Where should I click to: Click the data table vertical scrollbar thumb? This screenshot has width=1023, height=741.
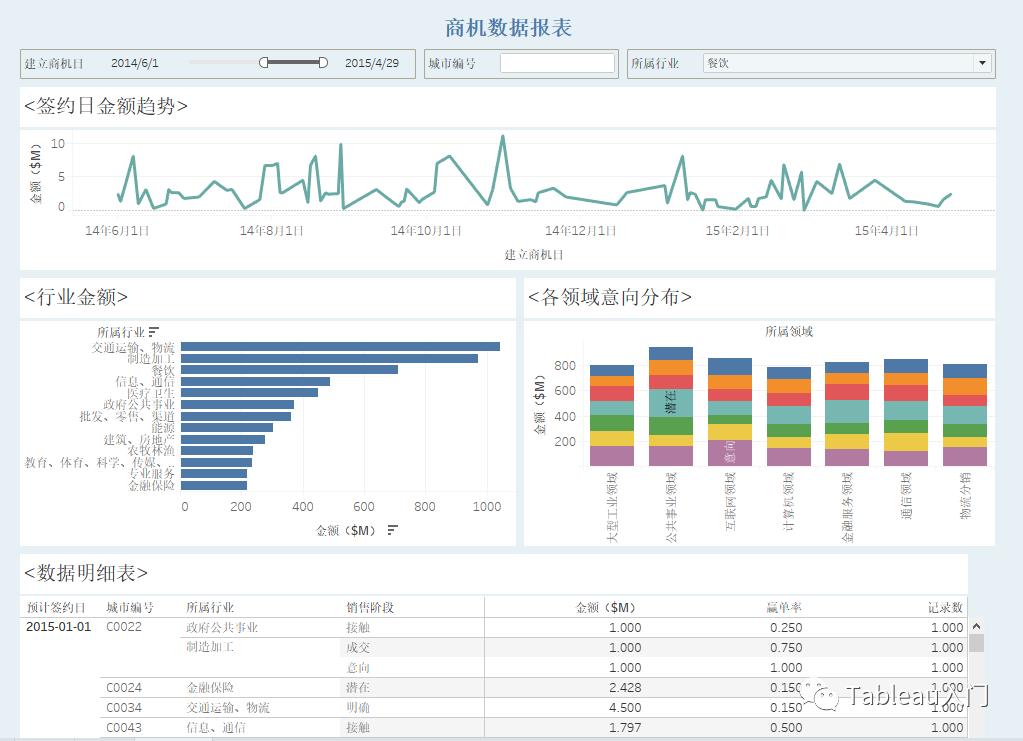977,643
